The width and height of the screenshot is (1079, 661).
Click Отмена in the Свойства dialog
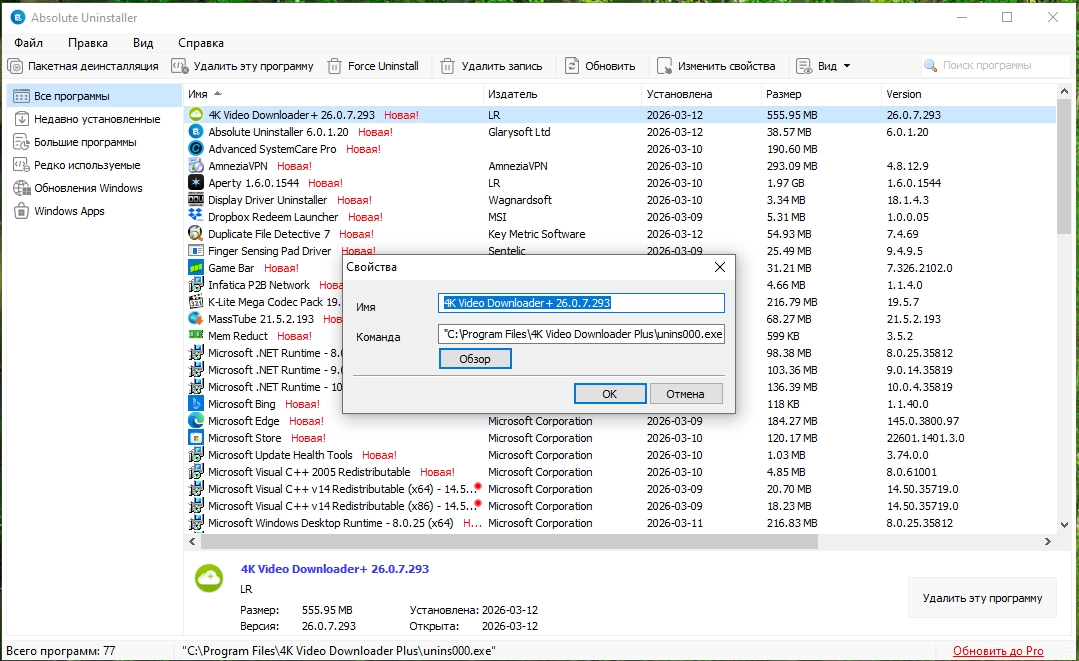coord(685,394)
